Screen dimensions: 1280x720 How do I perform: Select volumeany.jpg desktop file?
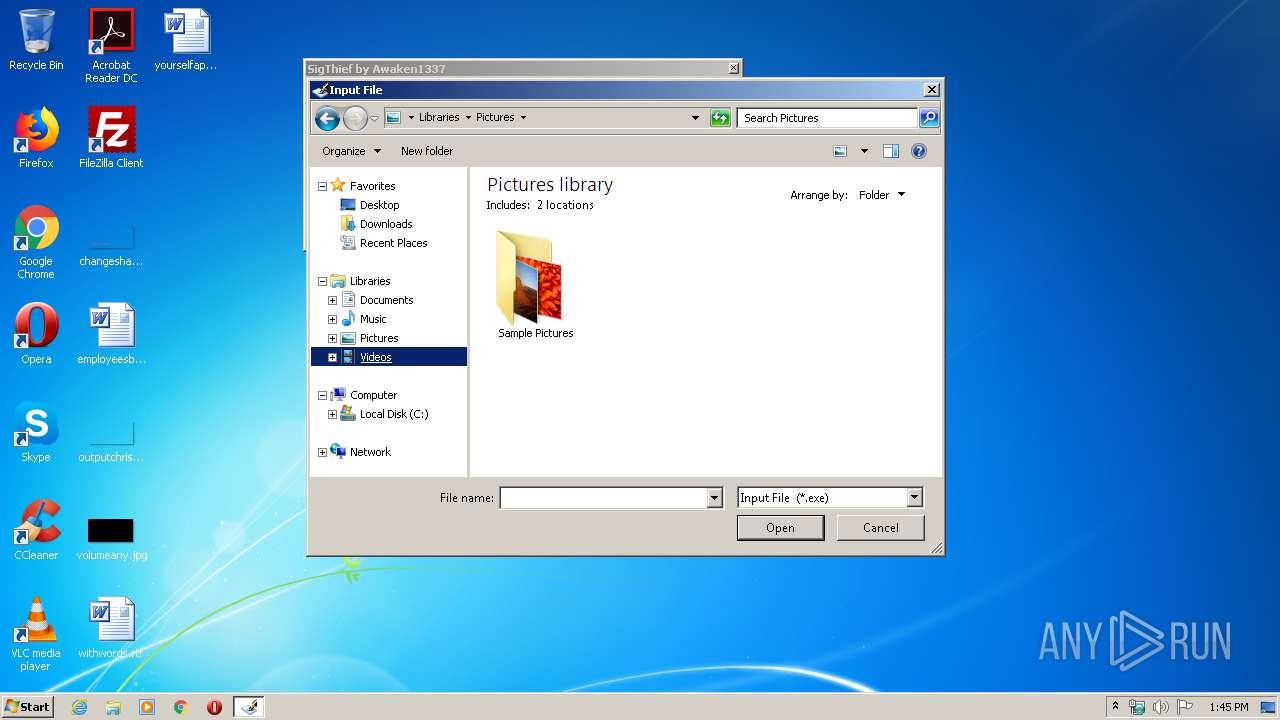coord(111,539)
